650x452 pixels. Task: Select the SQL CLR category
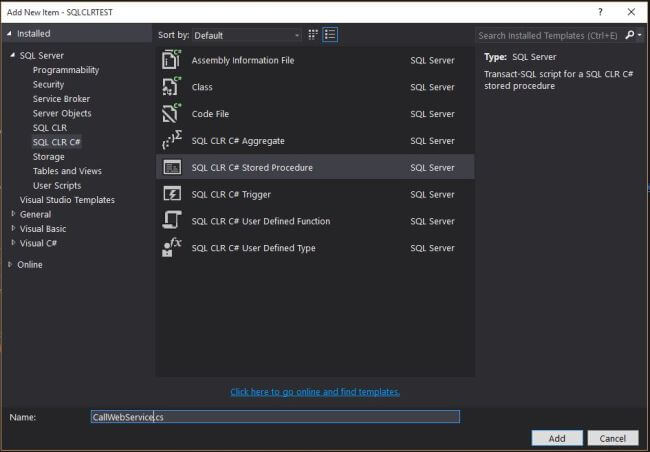(50, 128)
